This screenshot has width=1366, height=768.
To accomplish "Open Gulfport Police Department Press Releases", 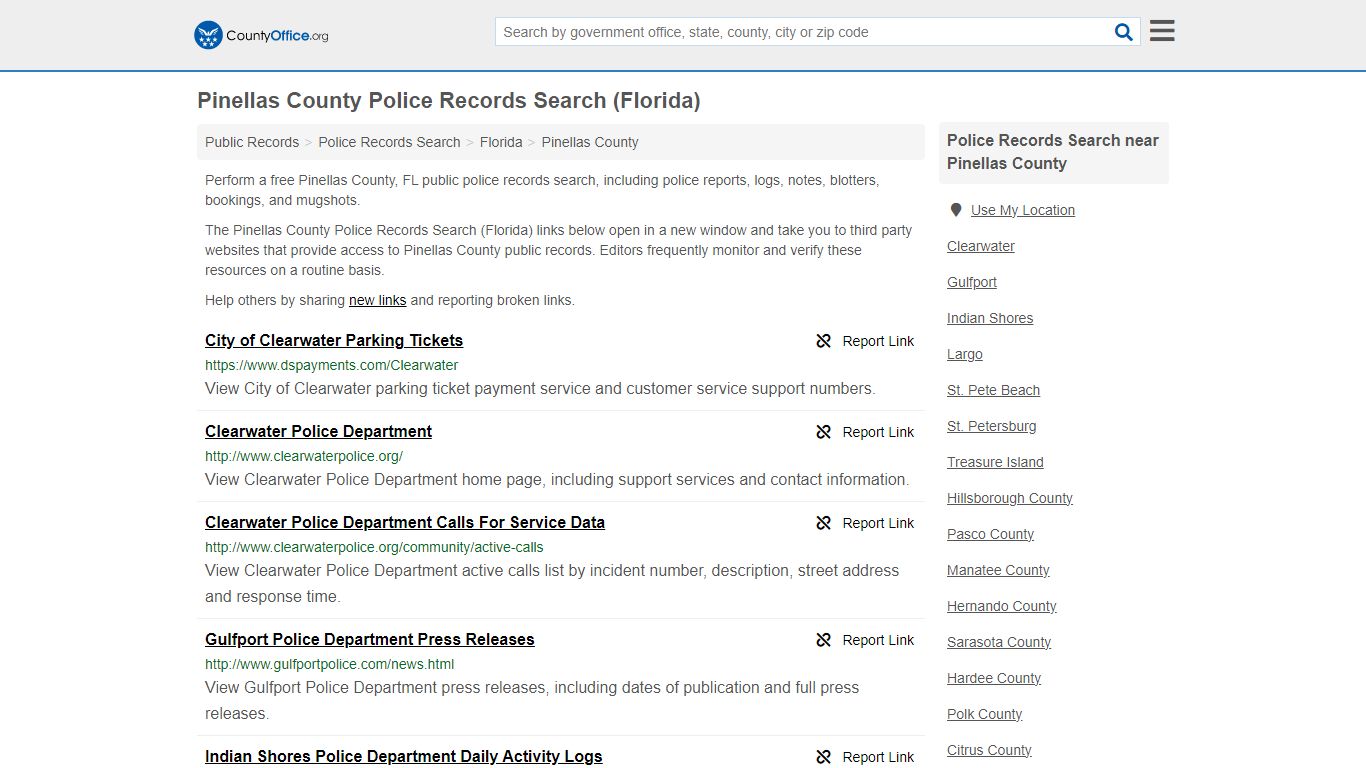I will [x=370, y=639].
